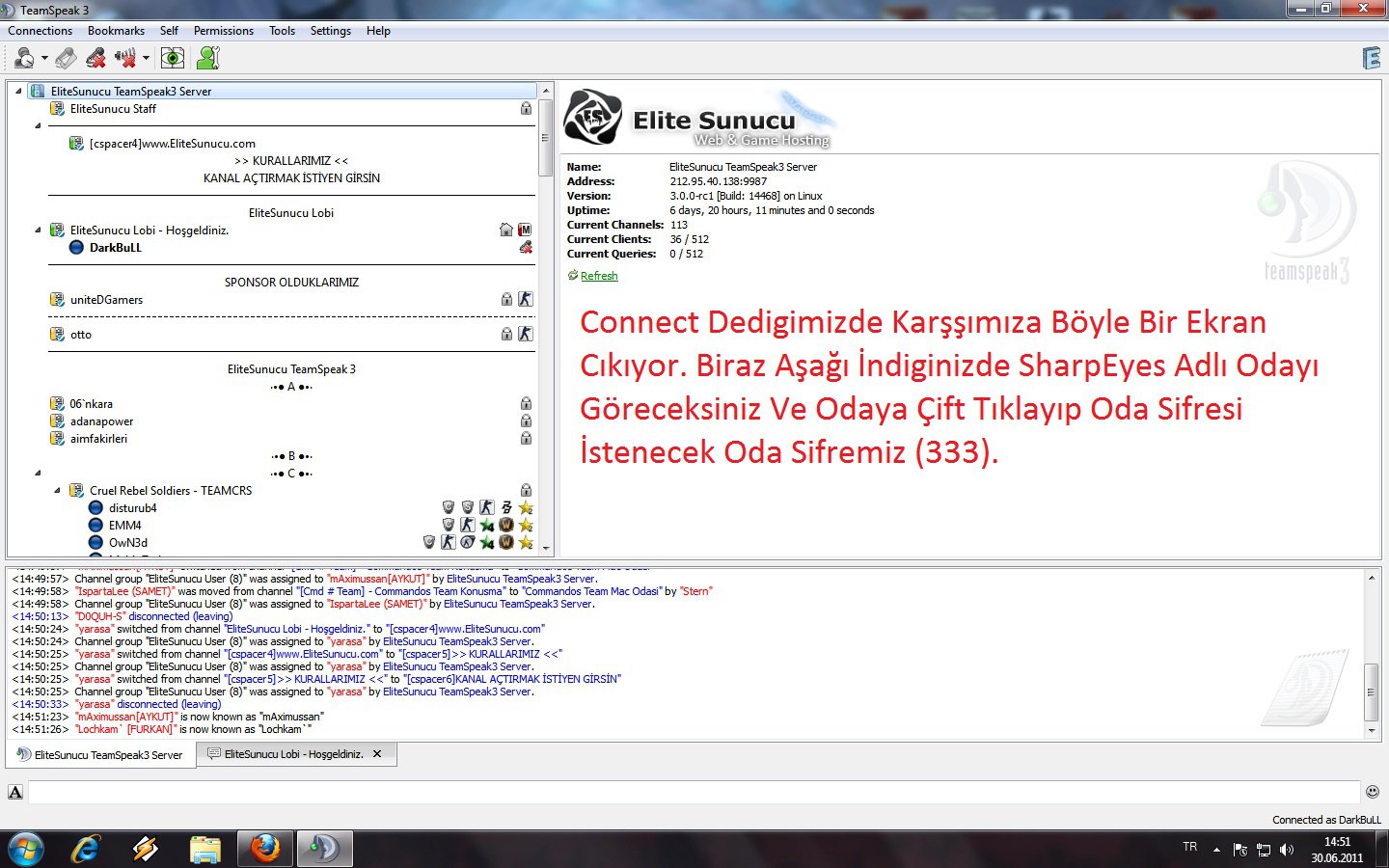
Task: Click the lock icon on 06`nkara row
Action: (x=526, y=404)
